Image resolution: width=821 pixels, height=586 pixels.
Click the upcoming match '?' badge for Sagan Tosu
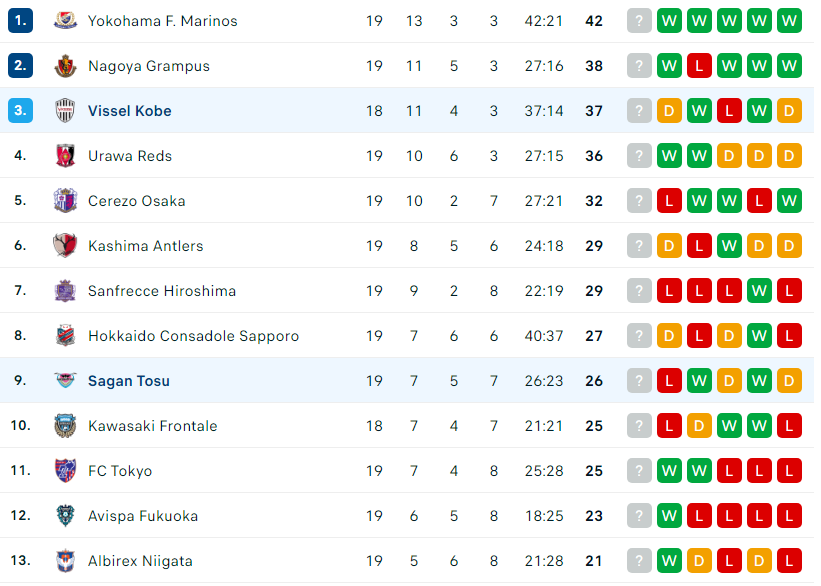click(x=639, y=381)
